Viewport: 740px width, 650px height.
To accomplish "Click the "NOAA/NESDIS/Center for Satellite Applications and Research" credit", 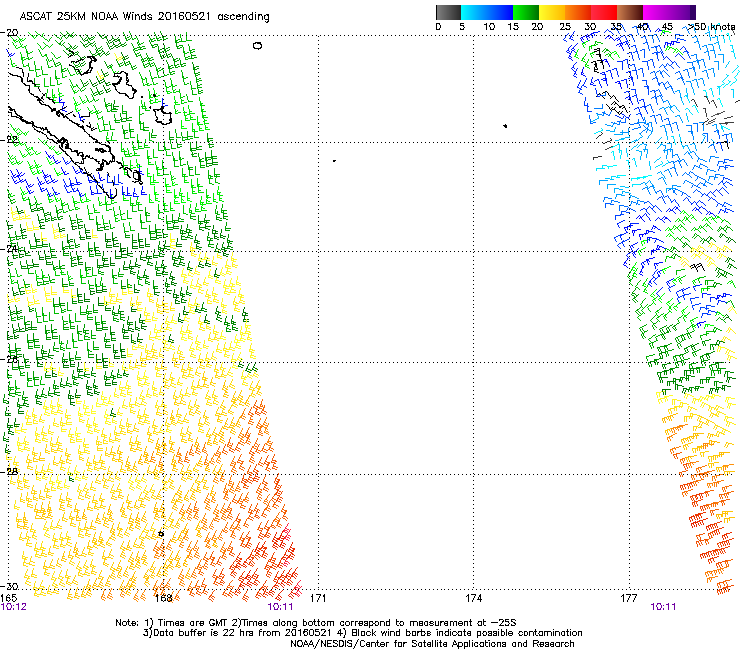I will [432, 644].
